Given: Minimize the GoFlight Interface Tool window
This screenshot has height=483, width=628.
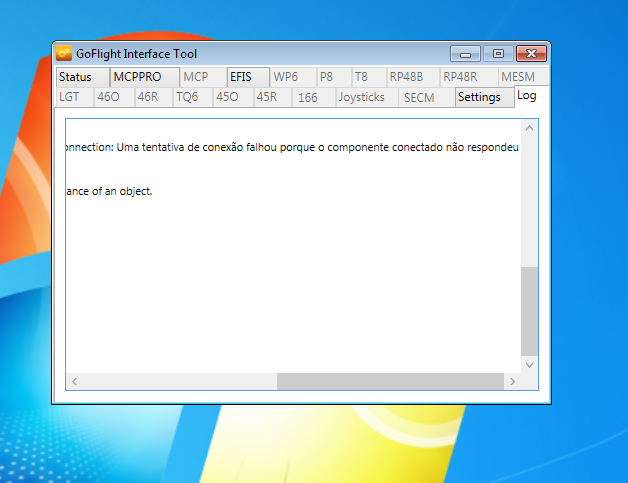Looking at the screenshot, I should click(x=465, y=53).
